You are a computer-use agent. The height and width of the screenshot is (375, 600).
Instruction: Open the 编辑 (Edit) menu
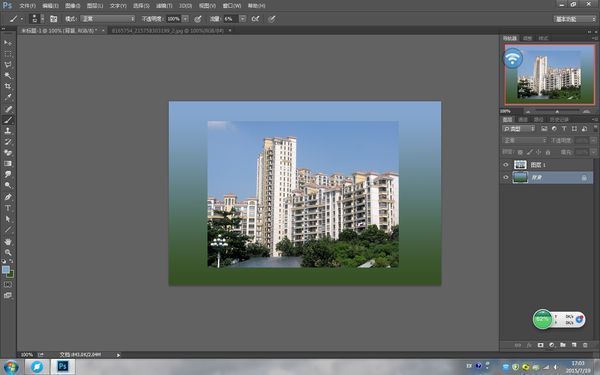[x=50, y=6]
